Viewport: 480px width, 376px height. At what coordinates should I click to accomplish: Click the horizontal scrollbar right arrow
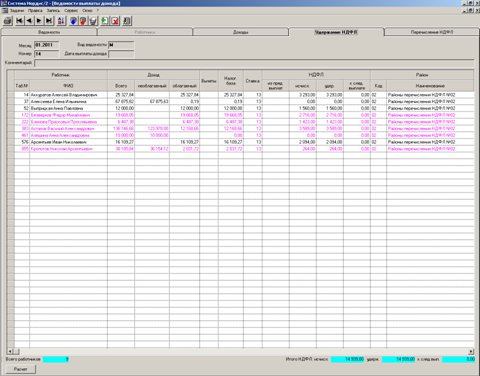(471, 351)
